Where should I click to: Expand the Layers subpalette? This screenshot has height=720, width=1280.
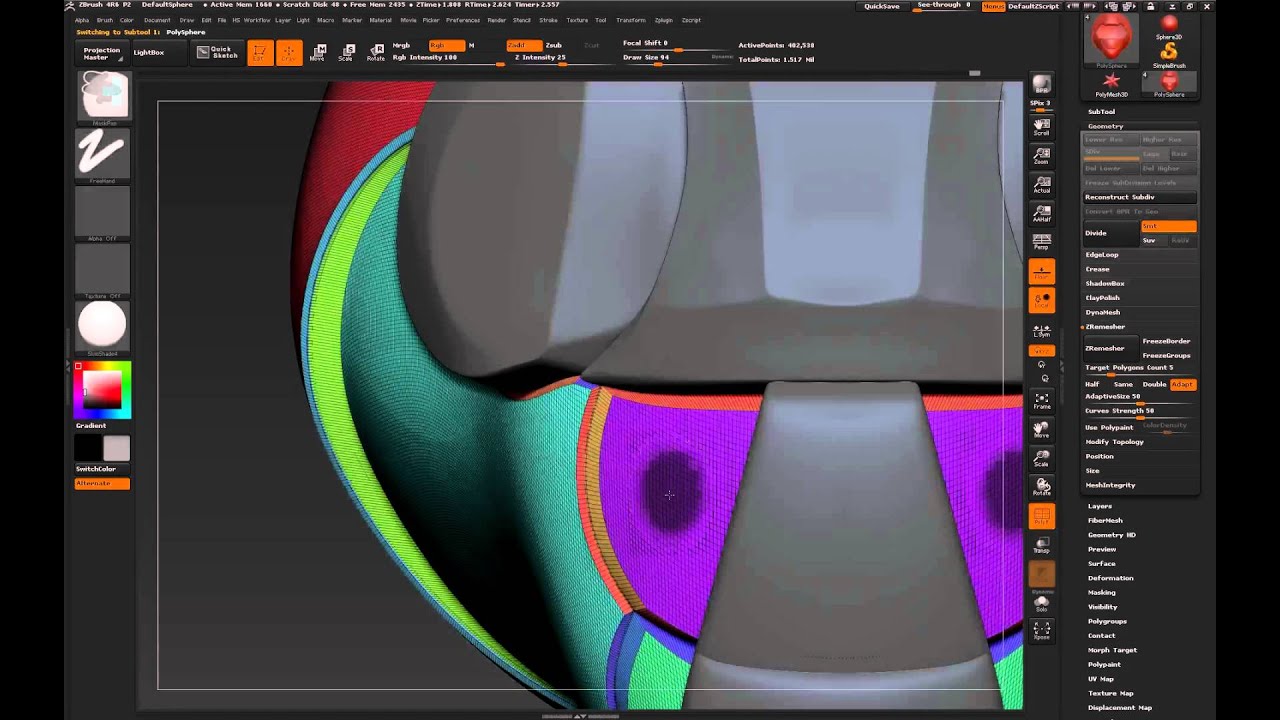1100,506
